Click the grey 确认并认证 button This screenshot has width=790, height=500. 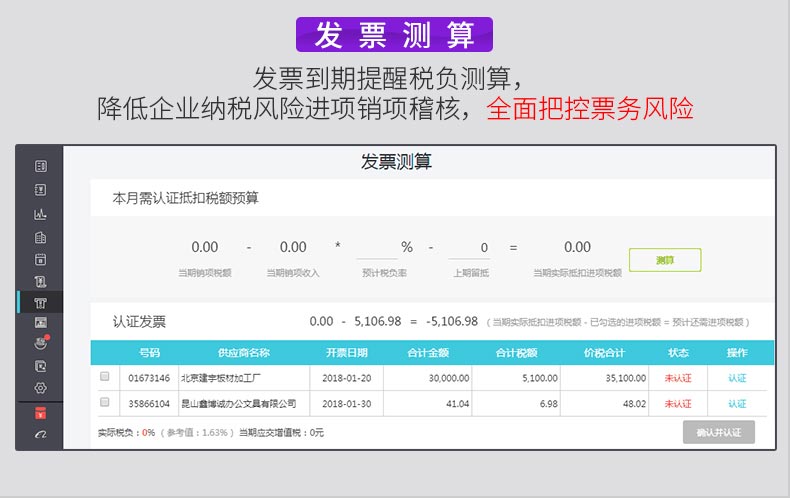coord(719,432)
